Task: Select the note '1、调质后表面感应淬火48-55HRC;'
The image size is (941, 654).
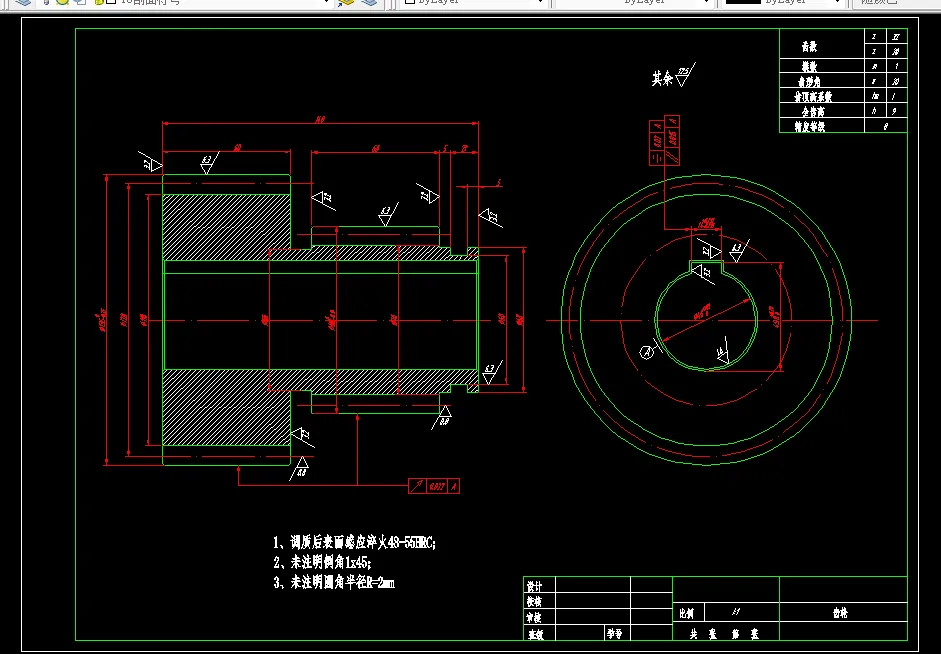Action: point(354,543)
